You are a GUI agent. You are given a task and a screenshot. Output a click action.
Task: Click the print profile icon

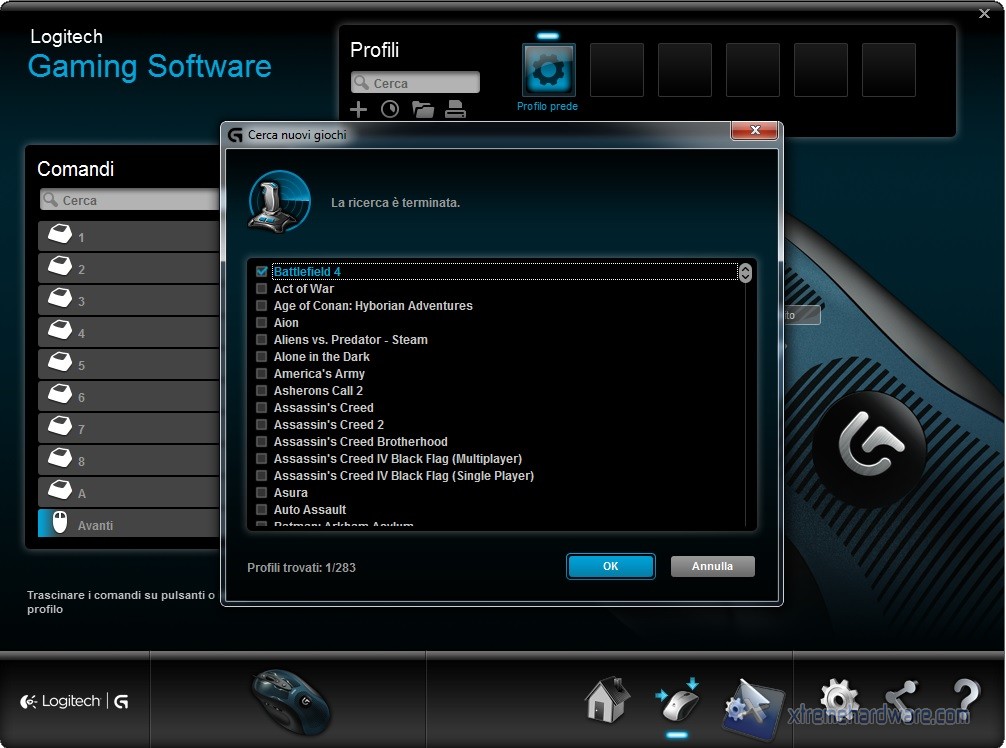pyautogui.click(x=456, y=110)
